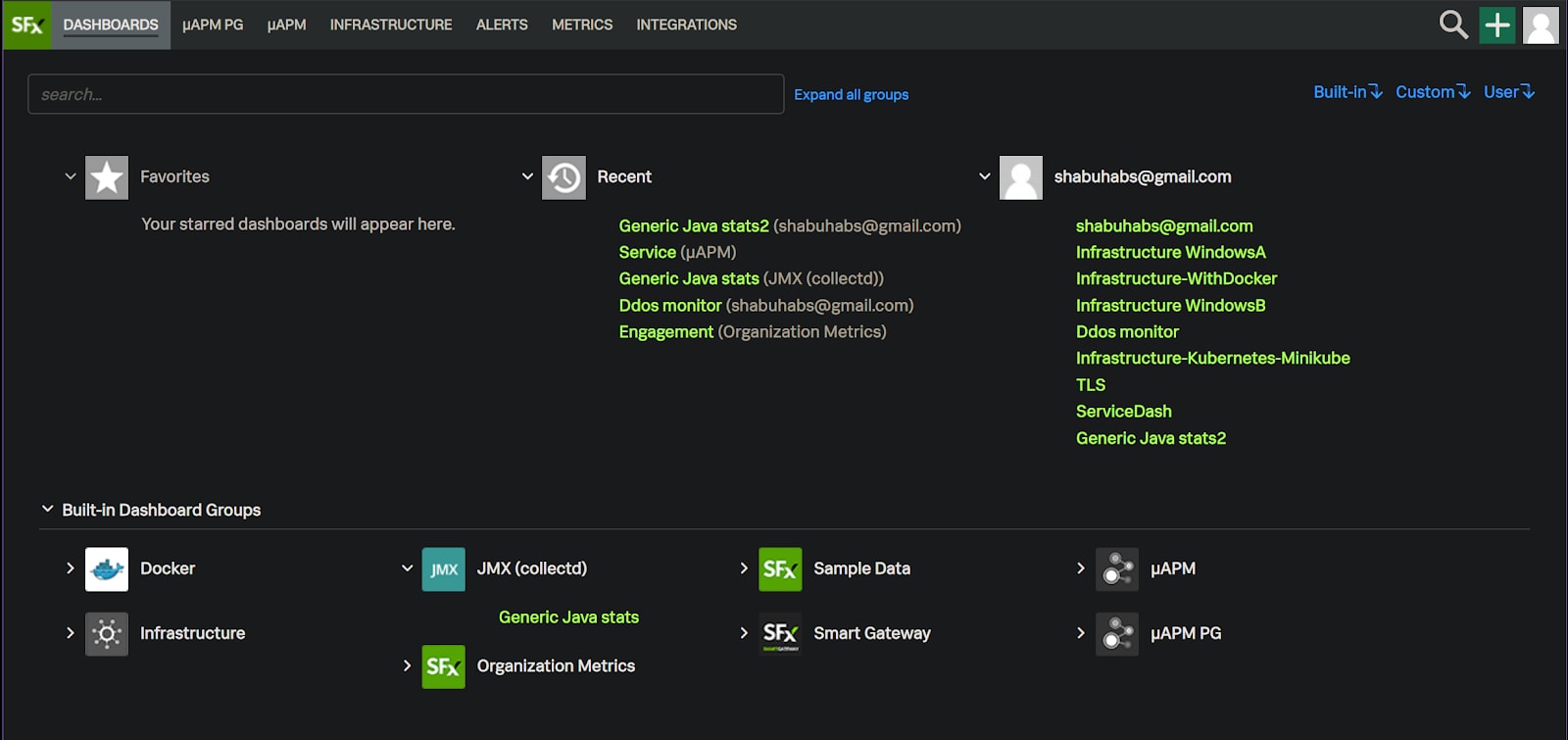
Task: Collapse the JMX (collectd) group
Action: tap(407, 568)
